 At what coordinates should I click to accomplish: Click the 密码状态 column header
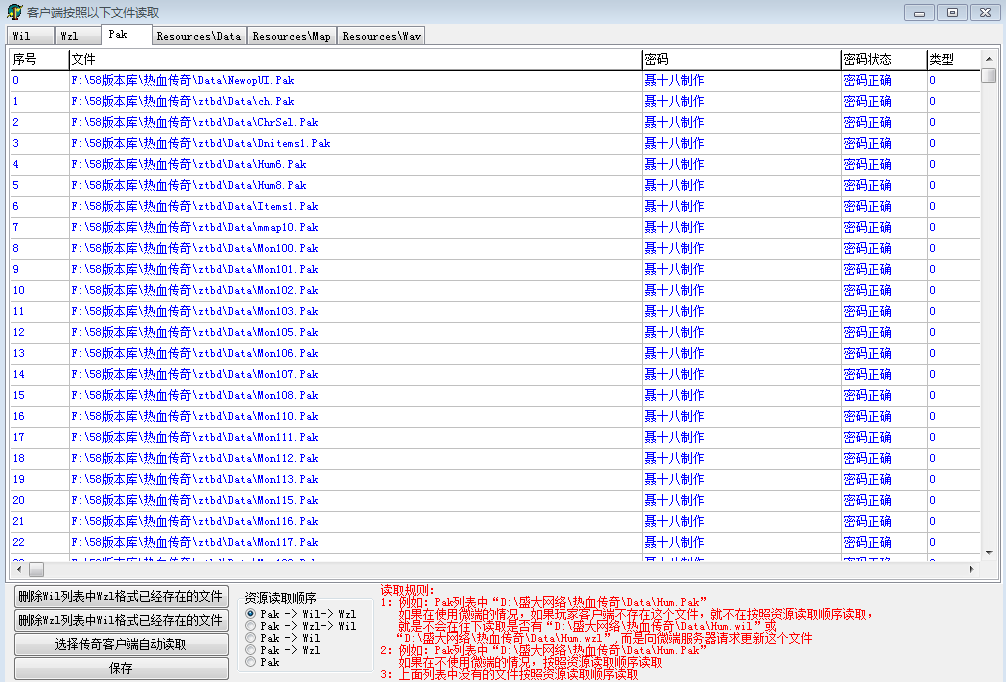[x=883, y=59]
